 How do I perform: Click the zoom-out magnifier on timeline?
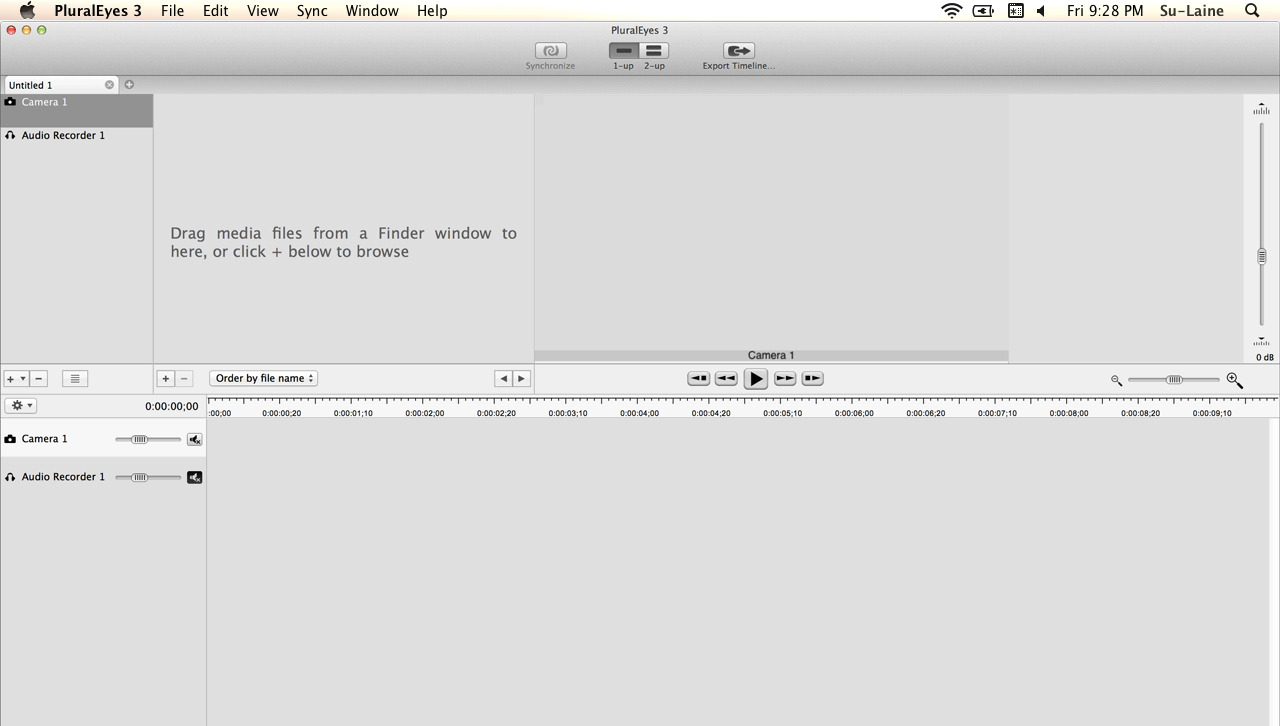[1116, 380]
